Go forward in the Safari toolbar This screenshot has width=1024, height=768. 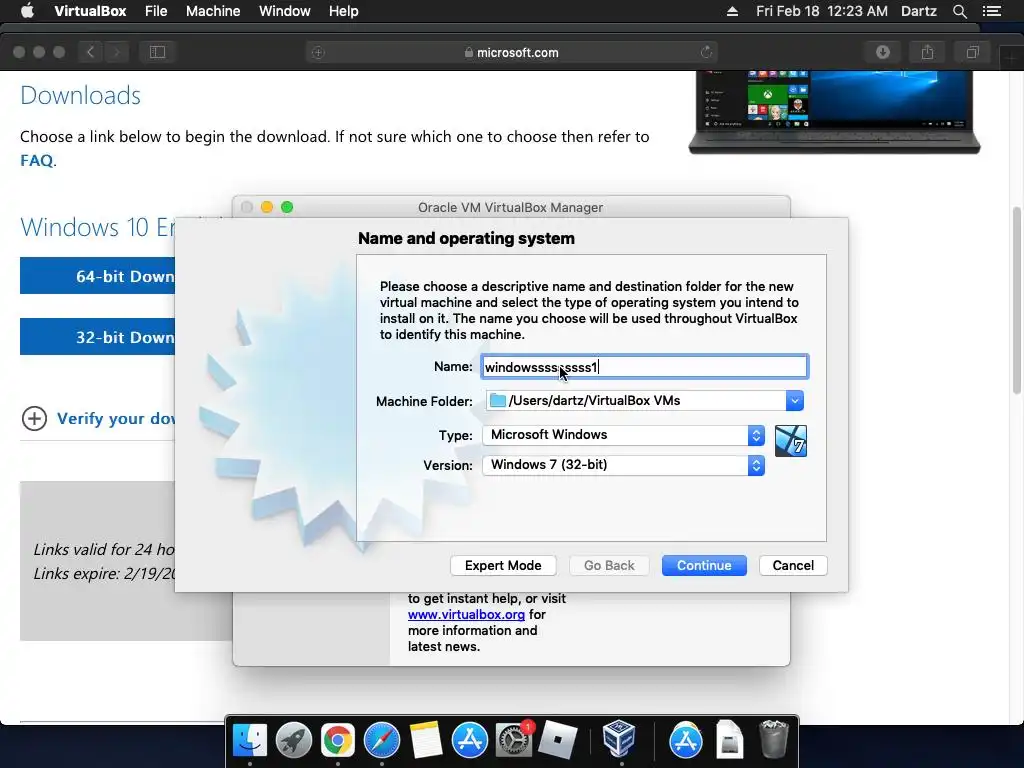pyautogui.click(x=116, y=52)
